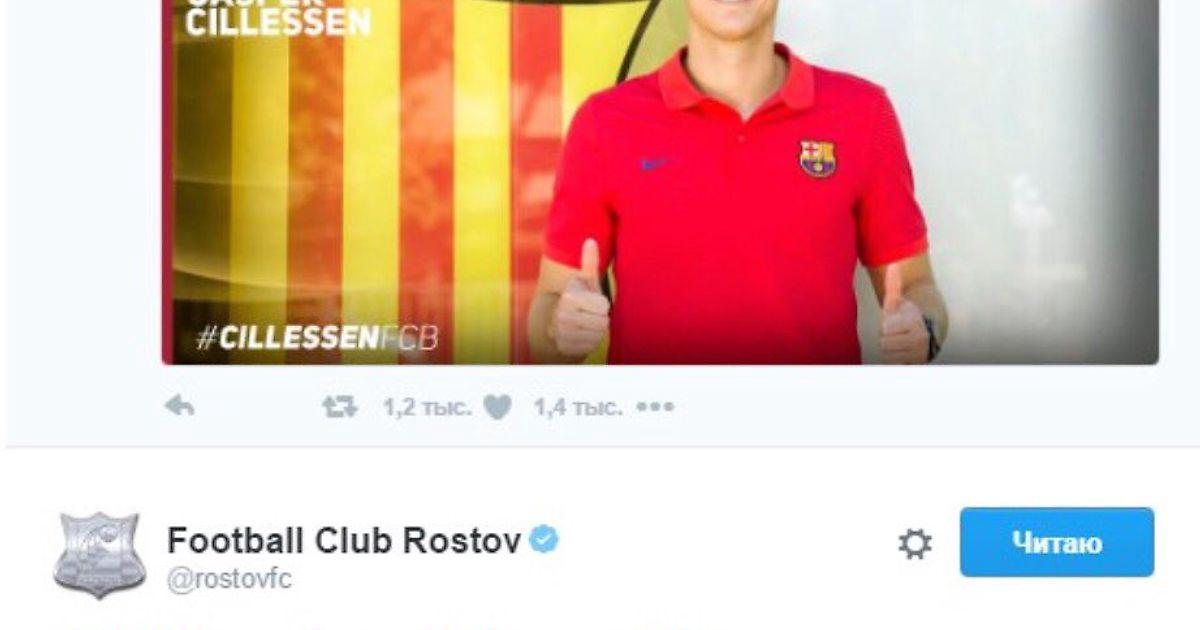Open the retweet count 1,2 тыс.
1200x630 pixels.
pyautogui.click(x=427, y=407)
